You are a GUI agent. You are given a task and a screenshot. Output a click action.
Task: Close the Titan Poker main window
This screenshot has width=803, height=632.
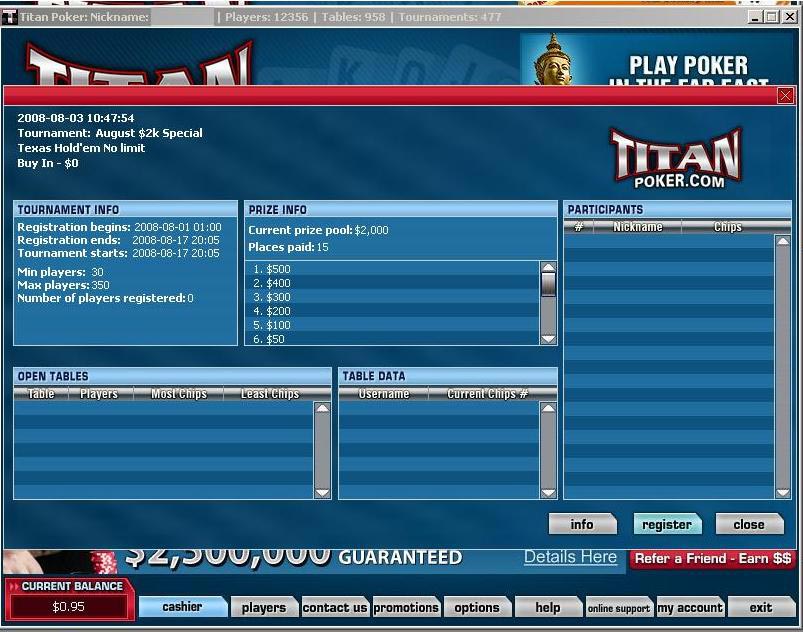(789, 17)
